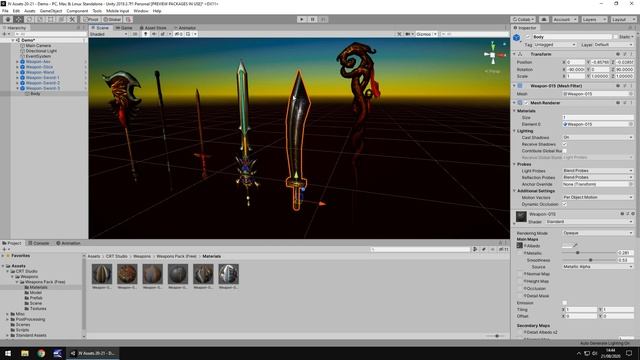Toggle Emission checkbox
This screenshot has height=360, width=640.
[564, 303]
